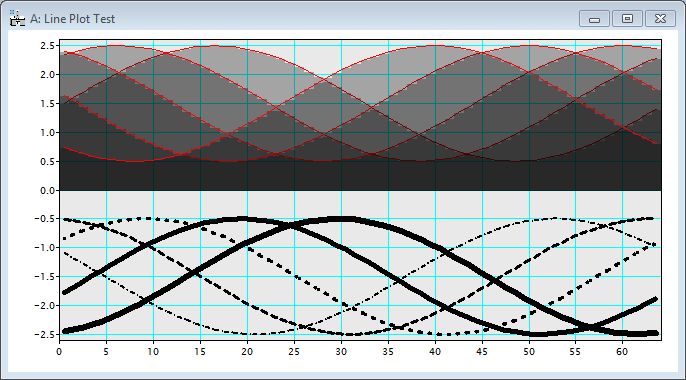
Task: Click the -1.0 label on the y-axis
Action: tap(45, 248)
